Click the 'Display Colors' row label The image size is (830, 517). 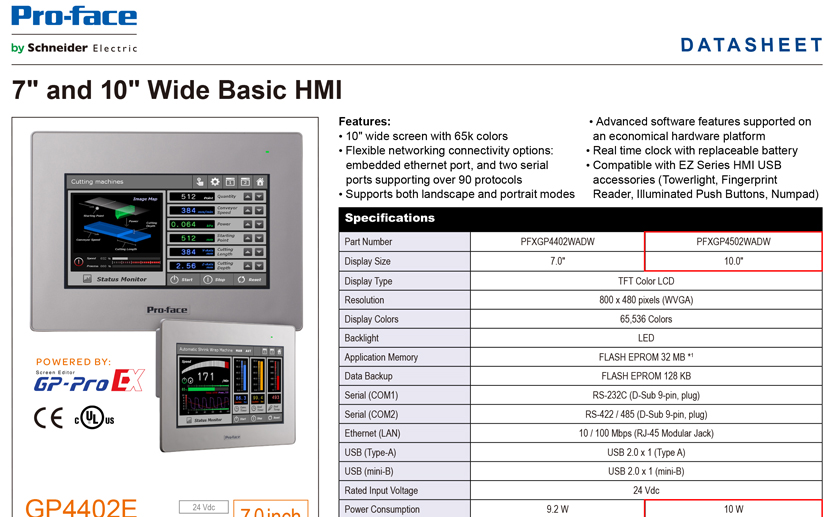pos(371,319)
